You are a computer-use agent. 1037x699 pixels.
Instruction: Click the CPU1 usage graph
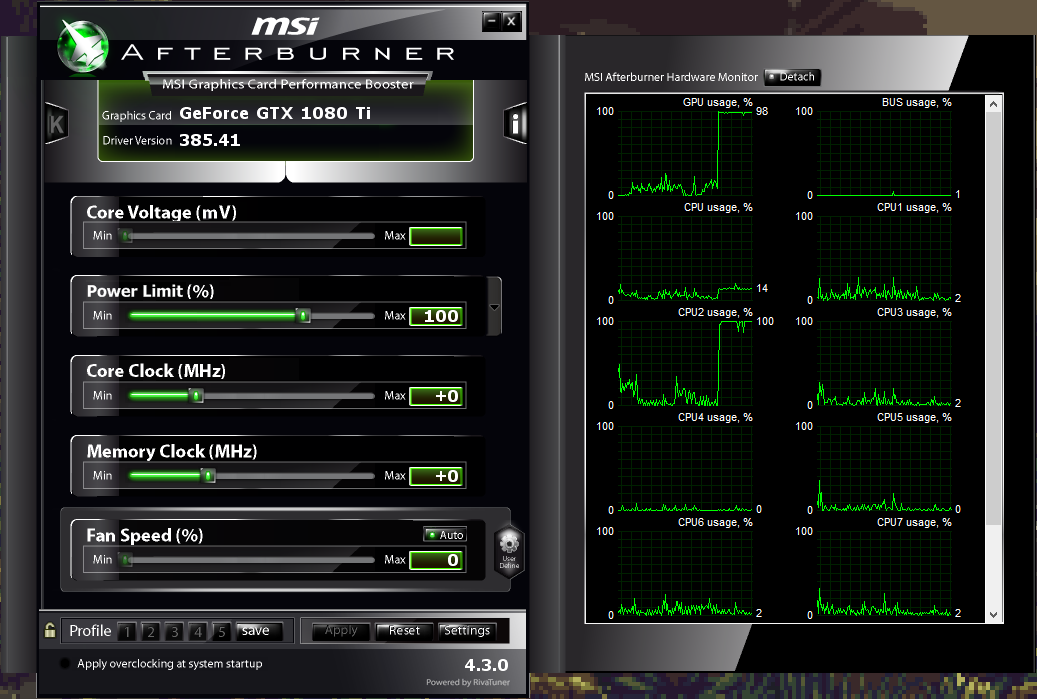pyautogui.click(x=884, y=258)
